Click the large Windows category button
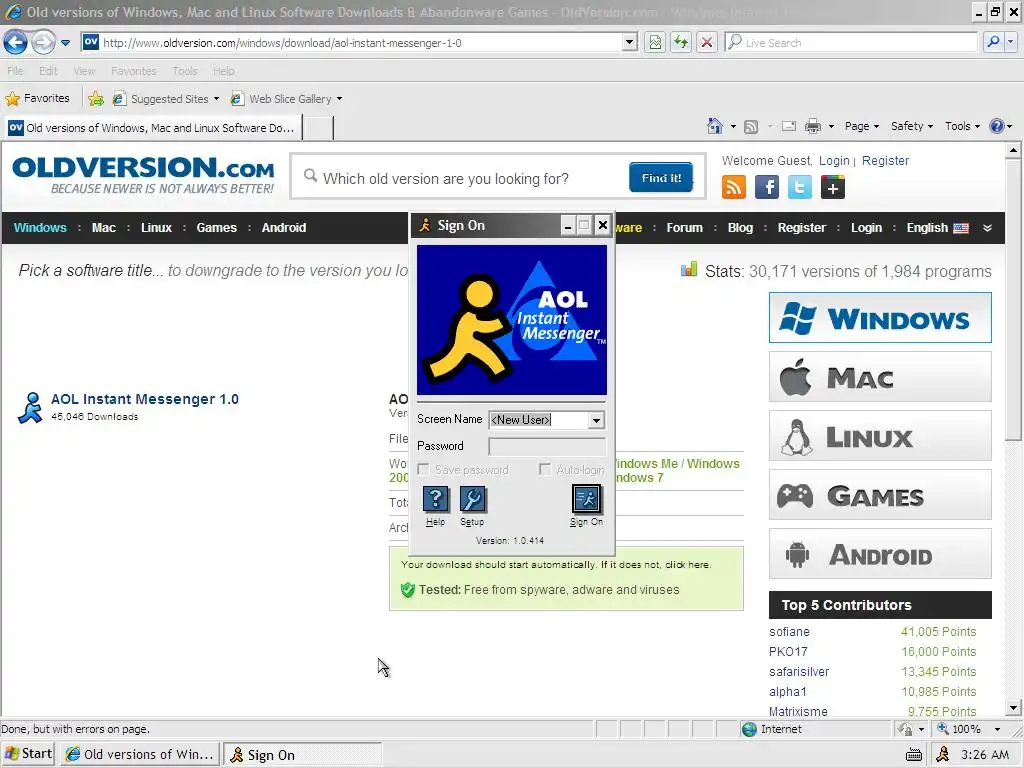1024x768 pixels. click(880, 317)
